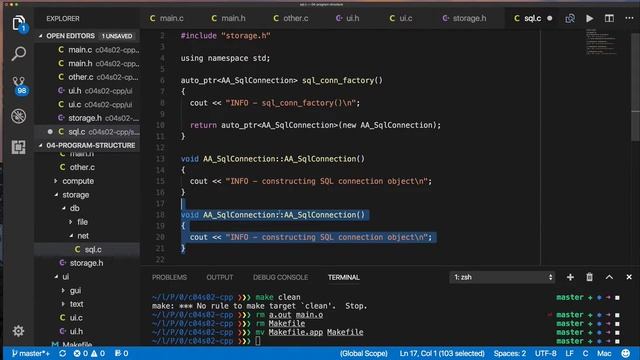Viewport: 640px width, 360px height.
Task: Open the Explorer view in activity bar
Action: click(x=19, y=23)
